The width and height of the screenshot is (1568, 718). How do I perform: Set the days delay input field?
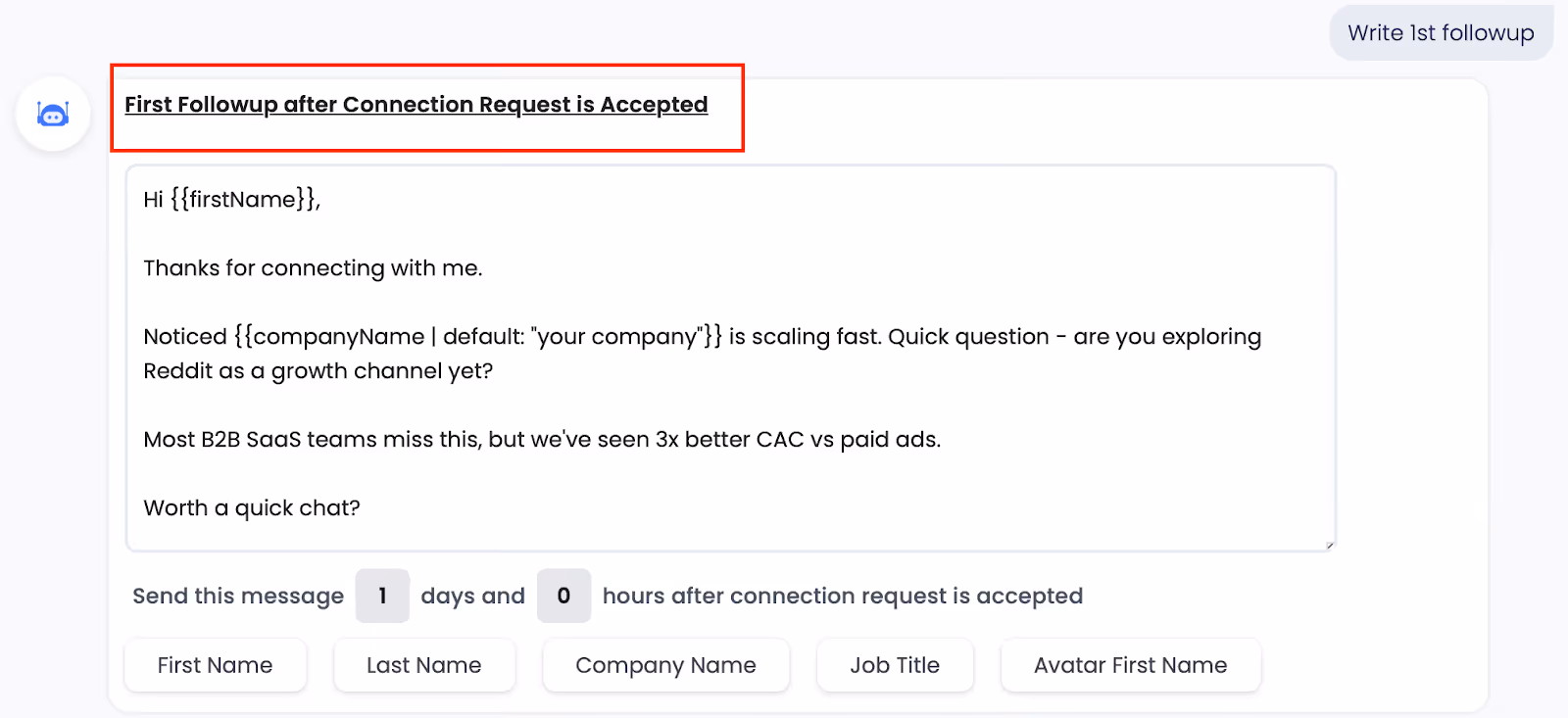pyautogui.click(x=382, y=596)
